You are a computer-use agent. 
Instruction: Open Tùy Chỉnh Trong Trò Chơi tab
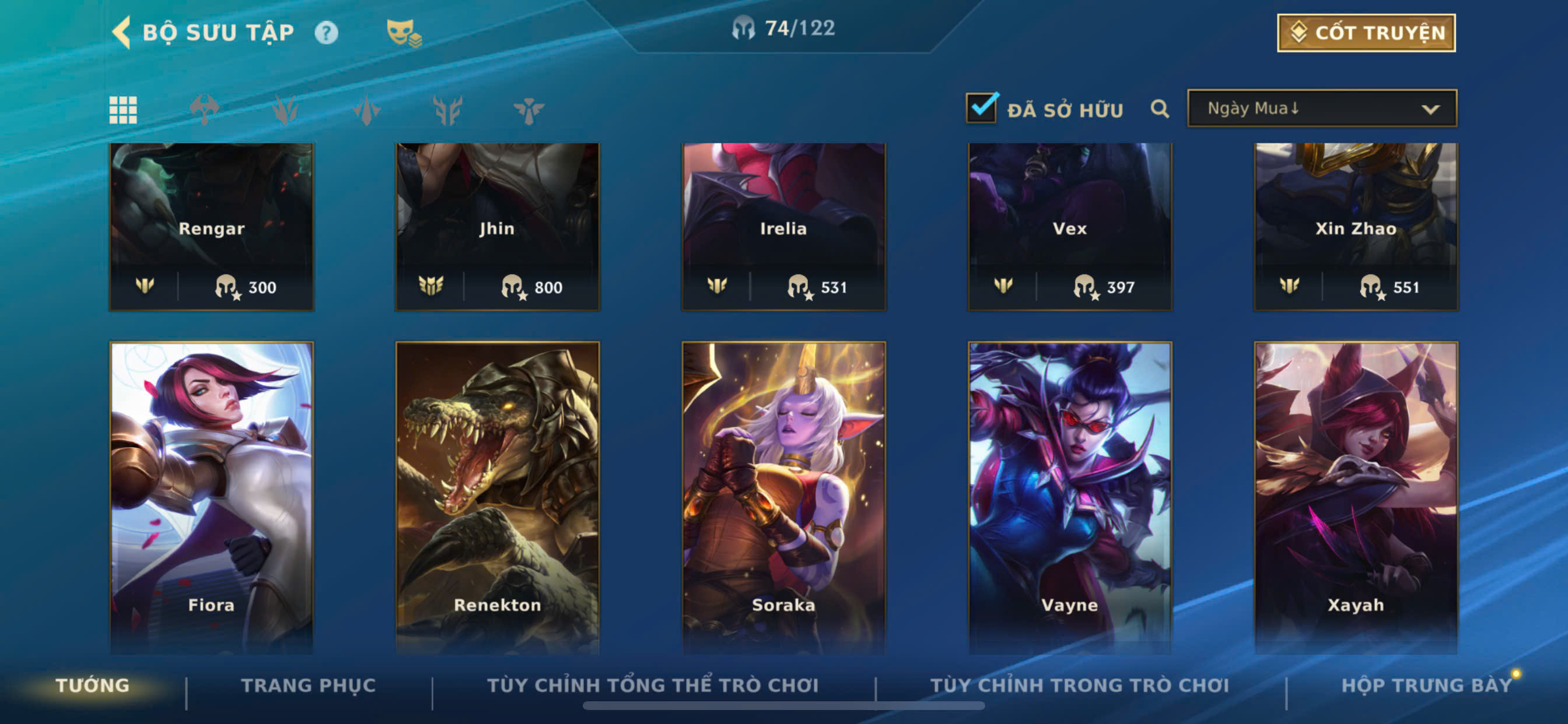pyautogui.click(x=1079, y=685)
